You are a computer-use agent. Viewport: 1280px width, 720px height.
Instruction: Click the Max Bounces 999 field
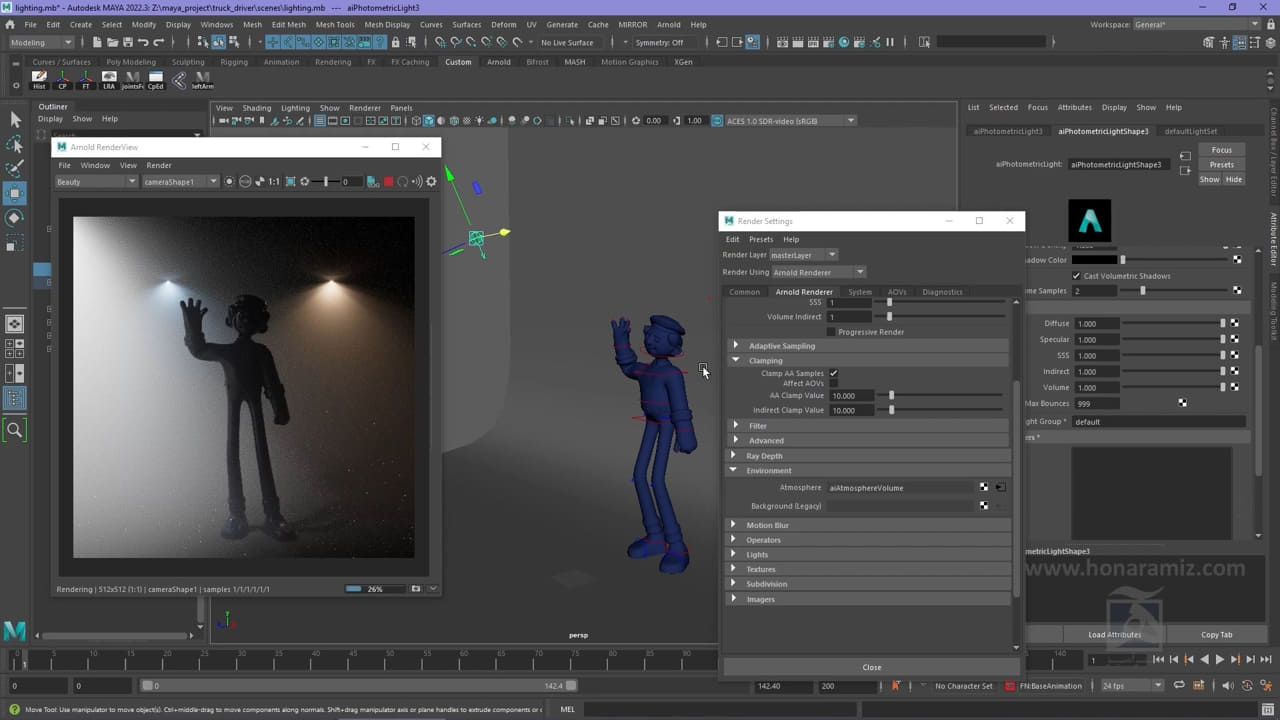coord(1097,404)
